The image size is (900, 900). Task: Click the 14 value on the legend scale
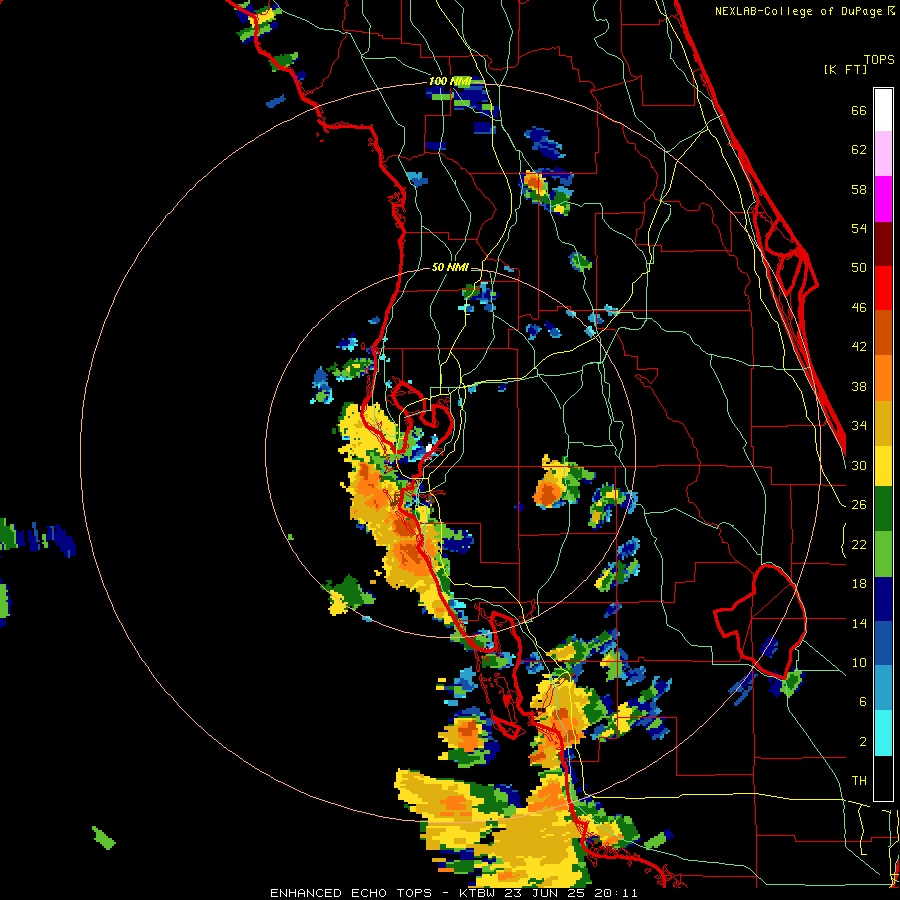pyautogui.click(x=859, y=623)
